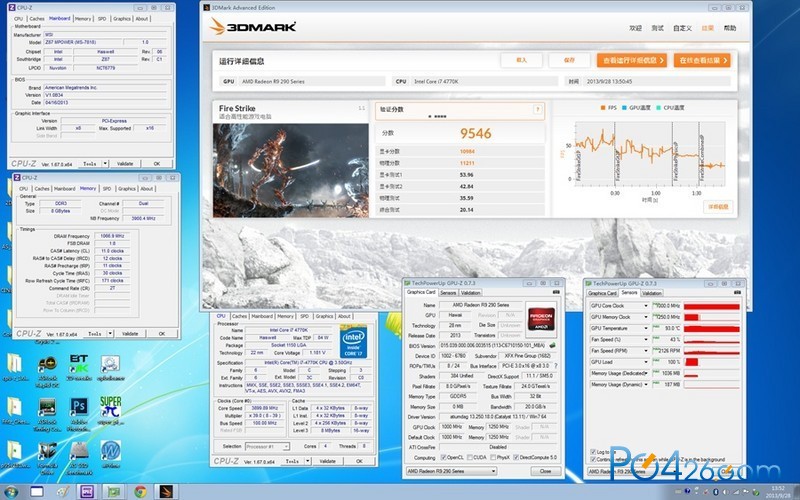Click the GPU Temperature red sensor graph
Screen dimensions: 800x500
pos(712,329)
